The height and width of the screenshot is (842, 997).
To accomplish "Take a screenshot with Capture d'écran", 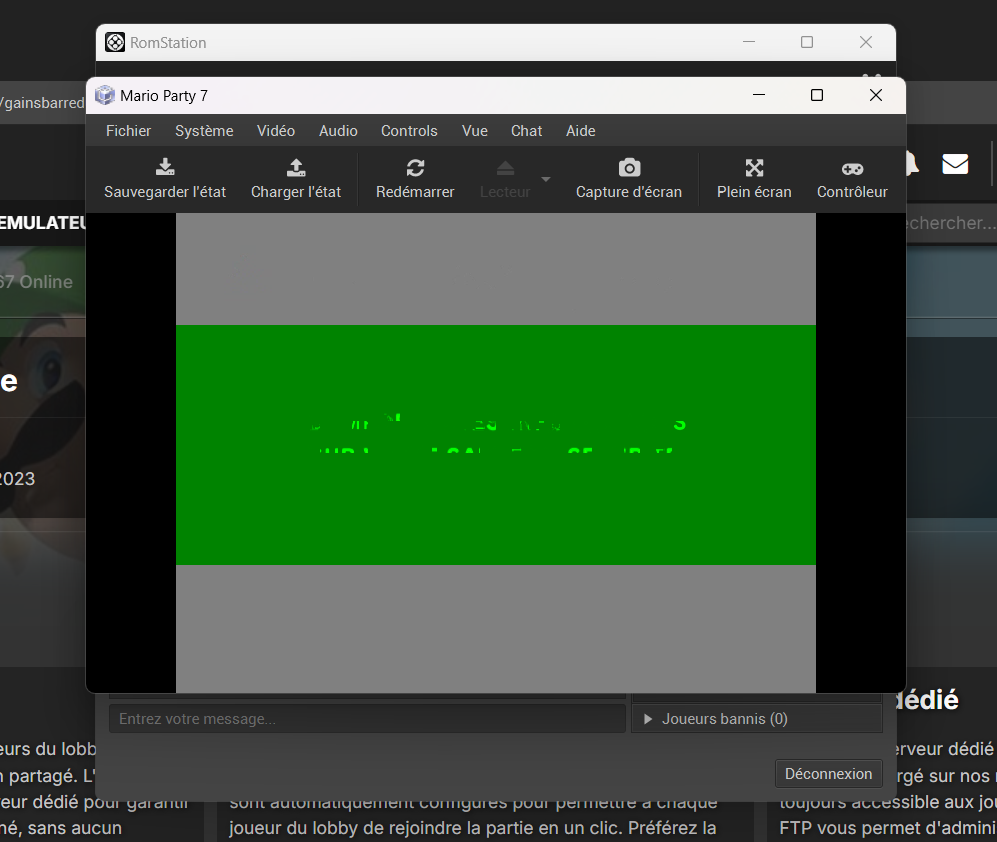I will [629, 168].
